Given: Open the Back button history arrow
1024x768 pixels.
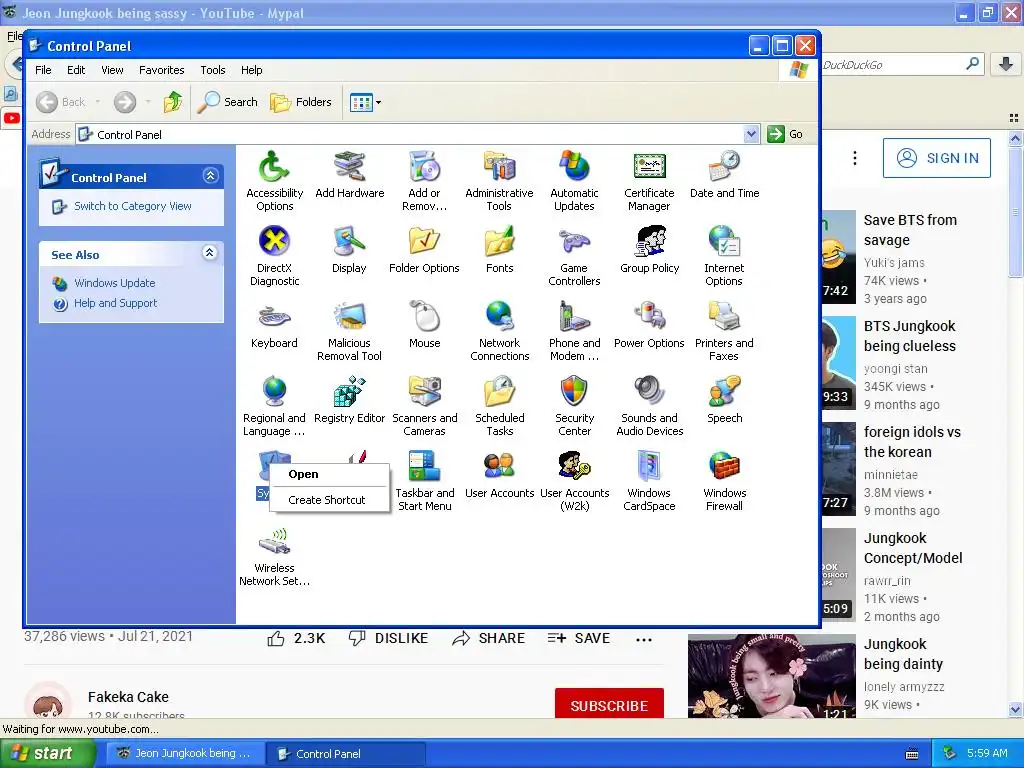Looking at the screenshot, I should coord(97,102).
